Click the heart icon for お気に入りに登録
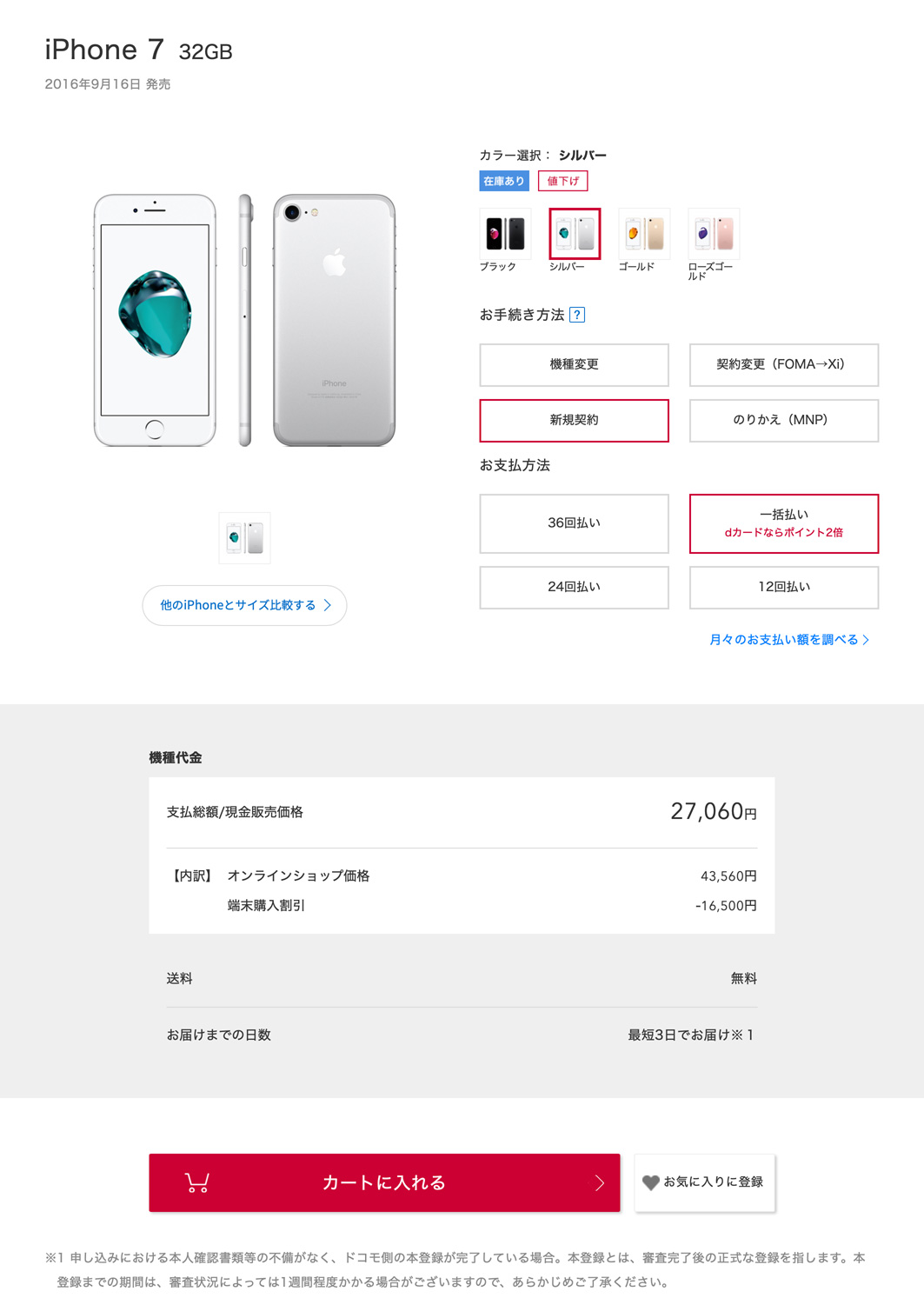Image resolution: width=924 pixels, height=1298 pixels. click(650, 1182)
